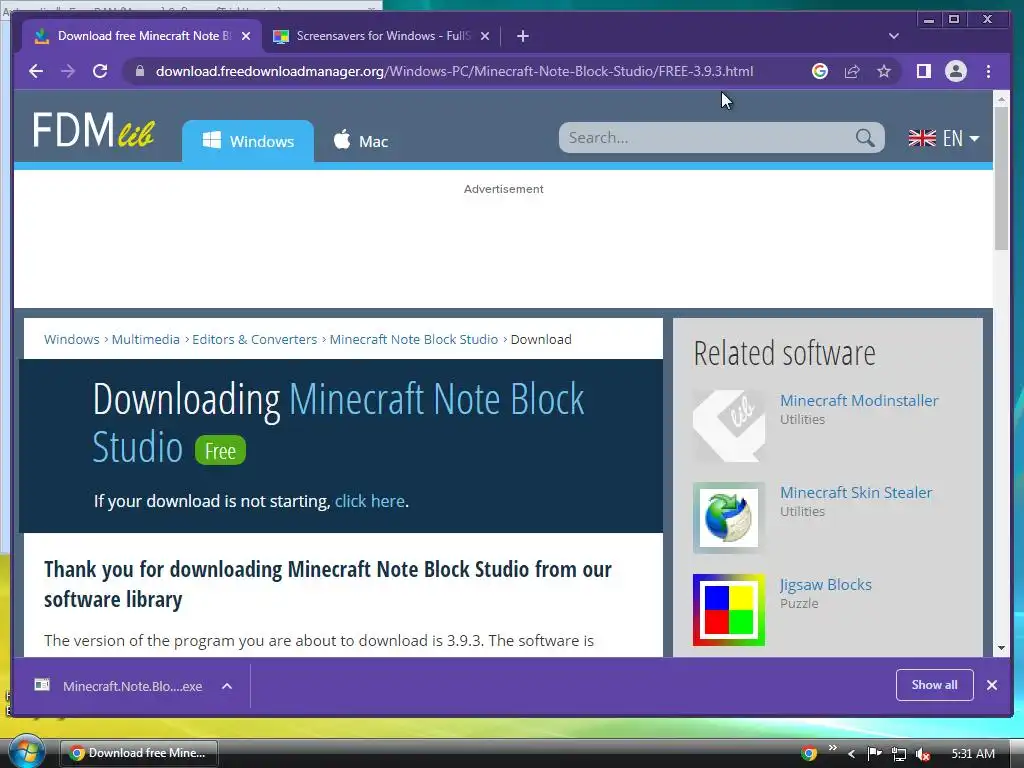Click the FDM lib logo

(x=93, y=129)
